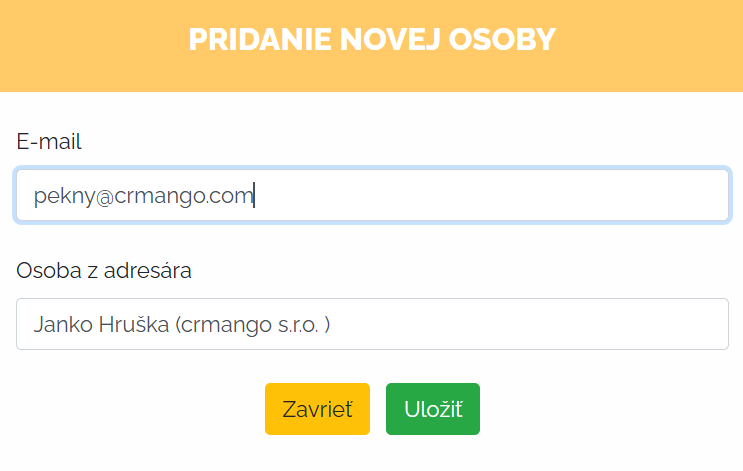This screenshot has height=471, width=743.
Task: Click the Pridanie novej osoby heading
Action: (371, 39)
